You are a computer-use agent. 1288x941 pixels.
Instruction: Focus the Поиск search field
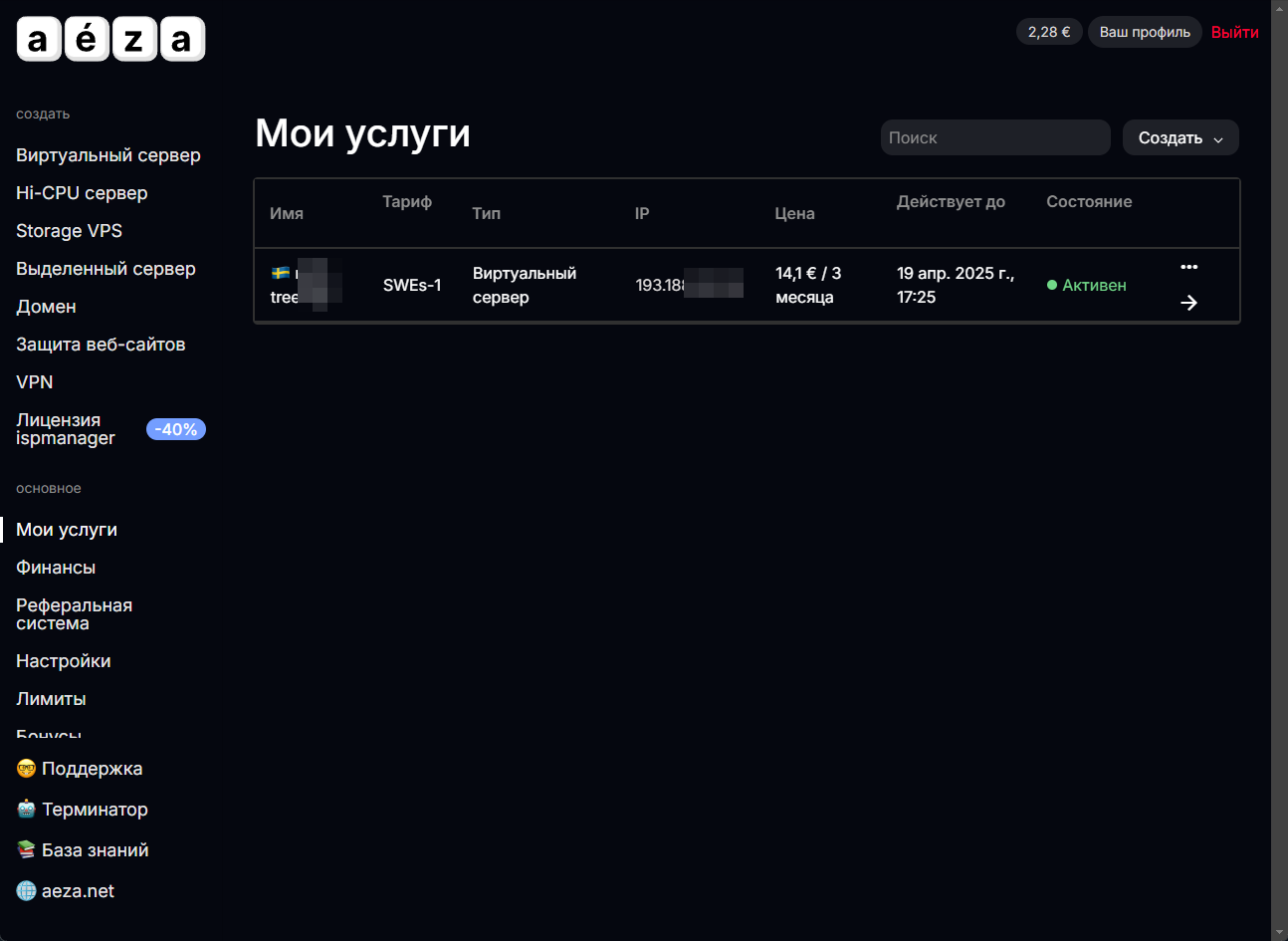point(994,138)
